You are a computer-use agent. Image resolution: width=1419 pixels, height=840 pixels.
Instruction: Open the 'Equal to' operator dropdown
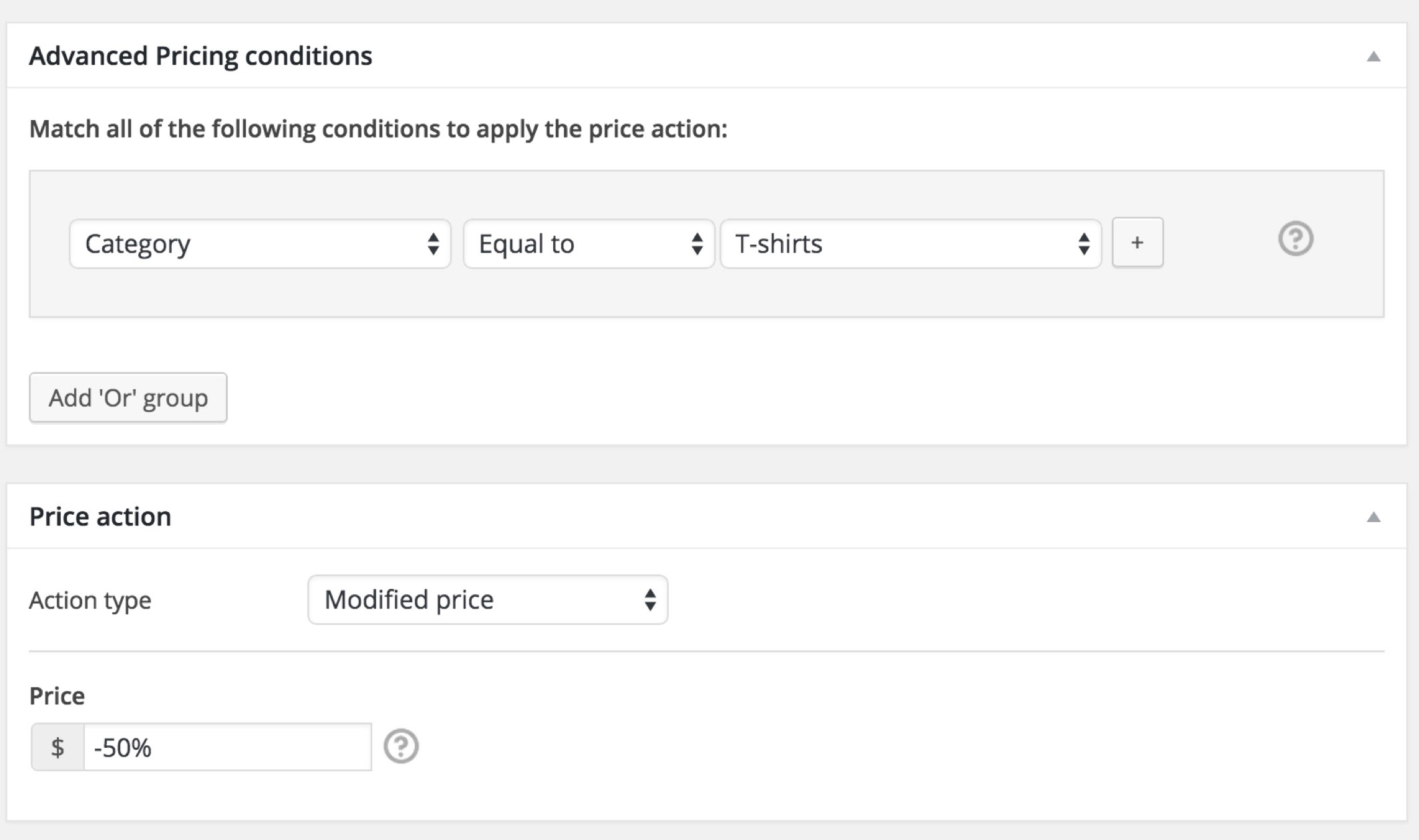click(589, 244)
